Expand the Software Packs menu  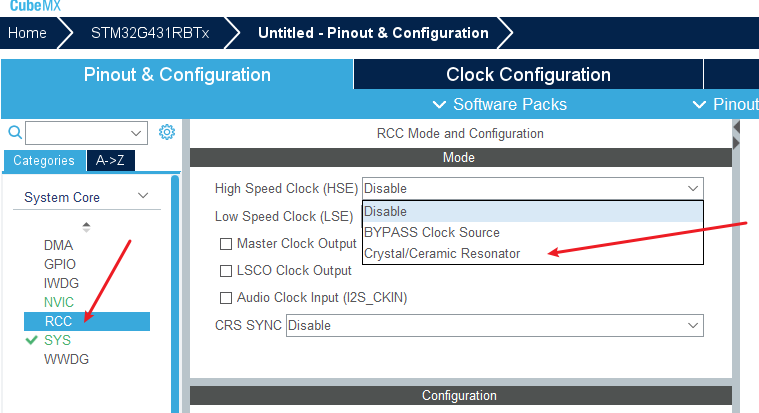(x=499, y=105)
